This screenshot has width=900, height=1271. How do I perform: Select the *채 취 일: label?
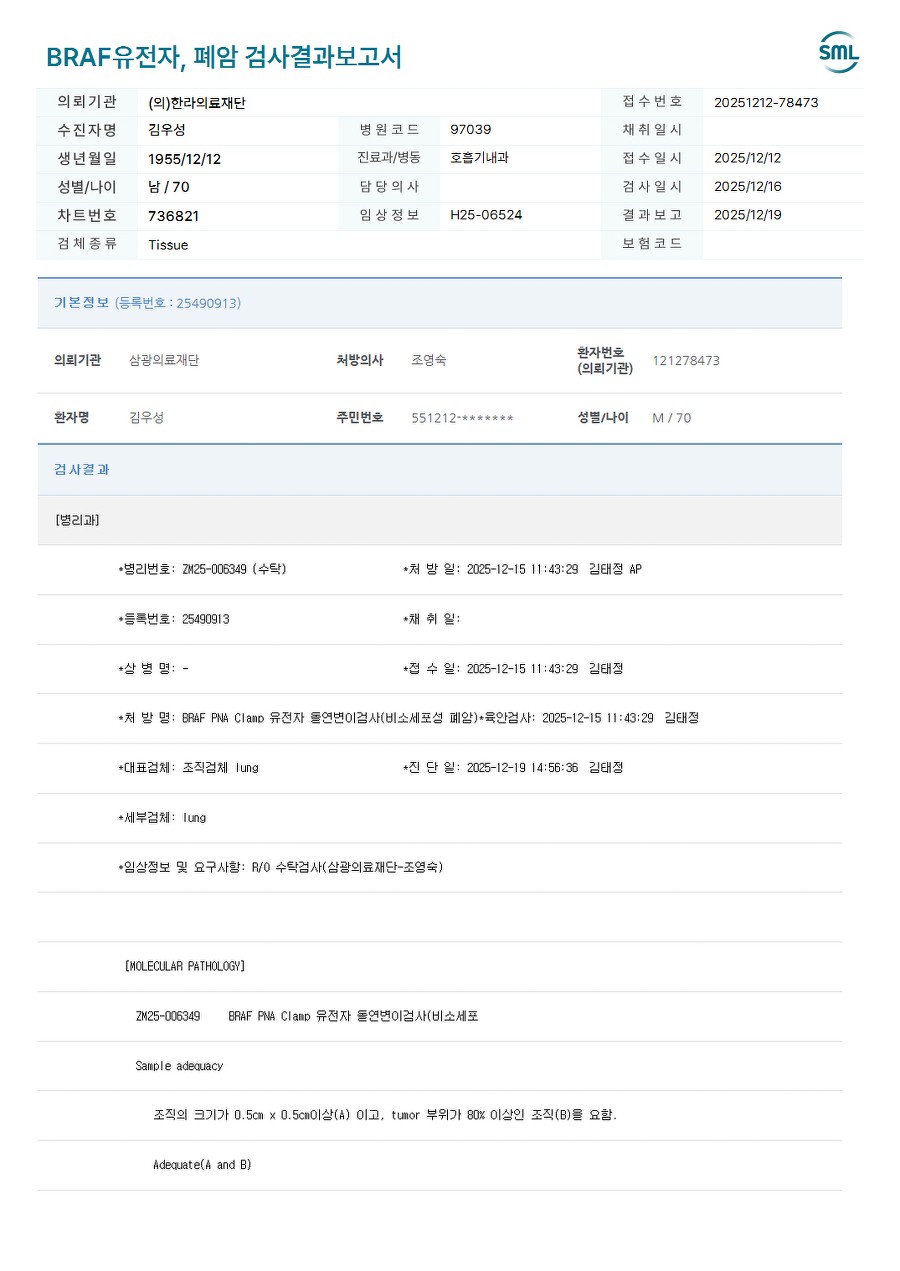(431, 619)
